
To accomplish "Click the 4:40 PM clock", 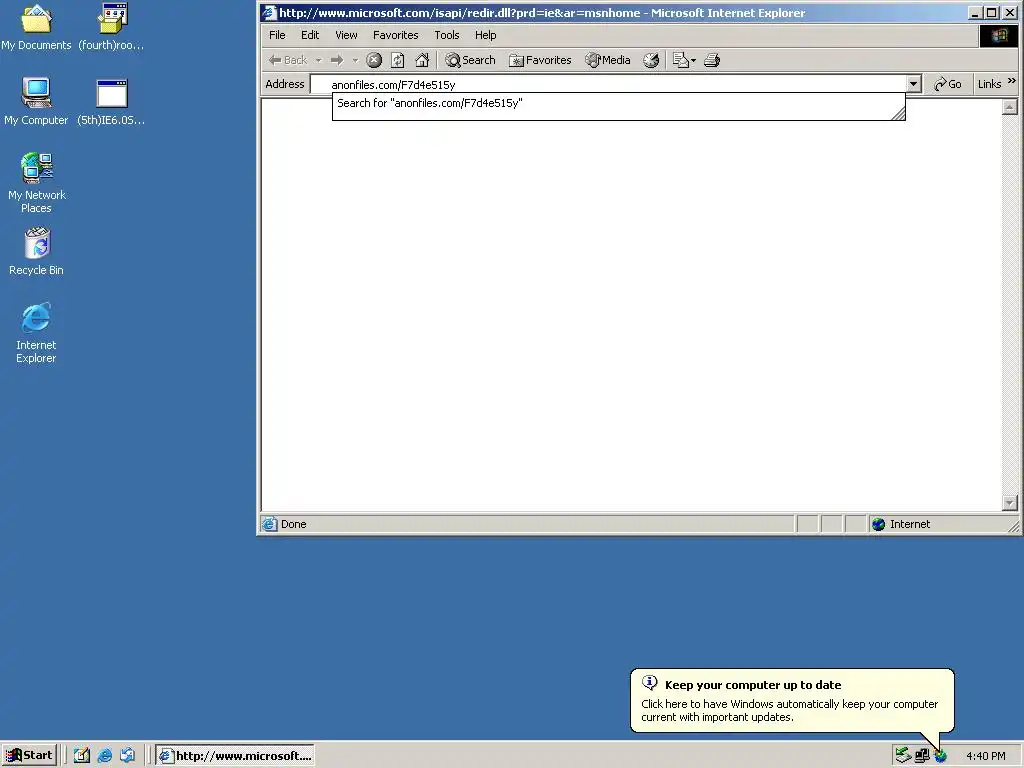I will (985, 756).
